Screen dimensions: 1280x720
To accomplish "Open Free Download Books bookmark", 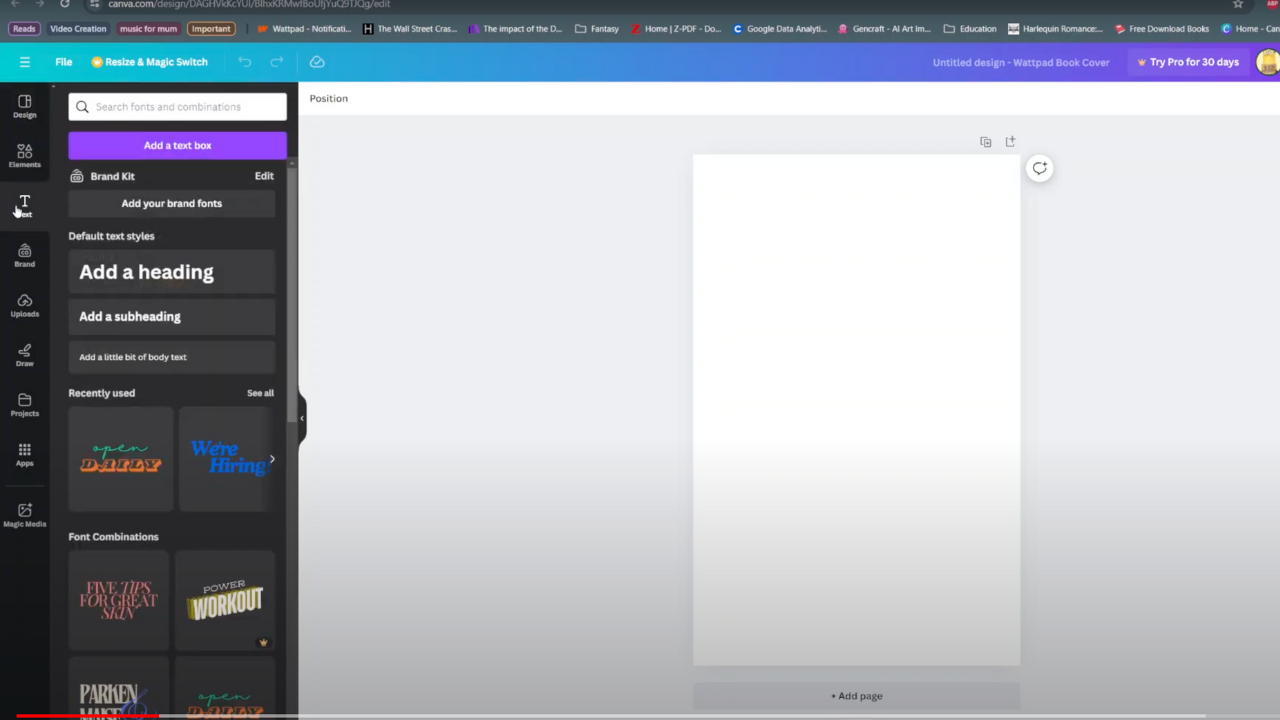I will coord(1161,29).
